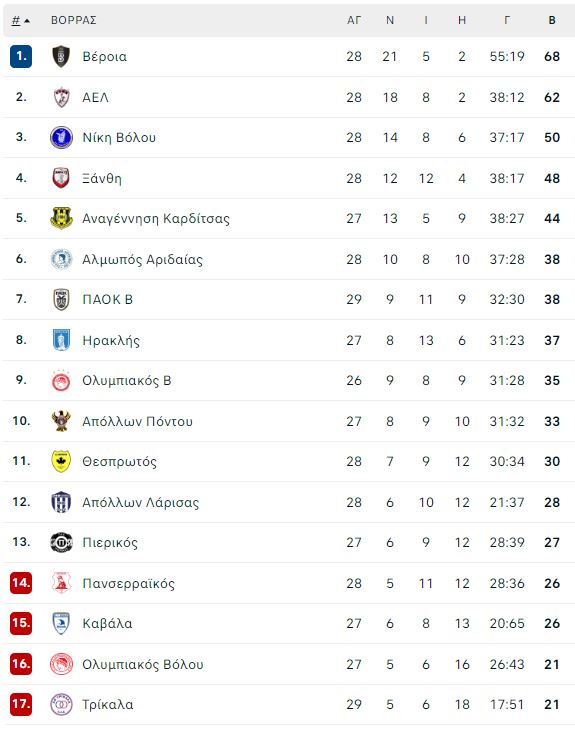This screenshot has width=575, height=729.
Task: Click the Καβάλα team badge
Action: [61, 623]
